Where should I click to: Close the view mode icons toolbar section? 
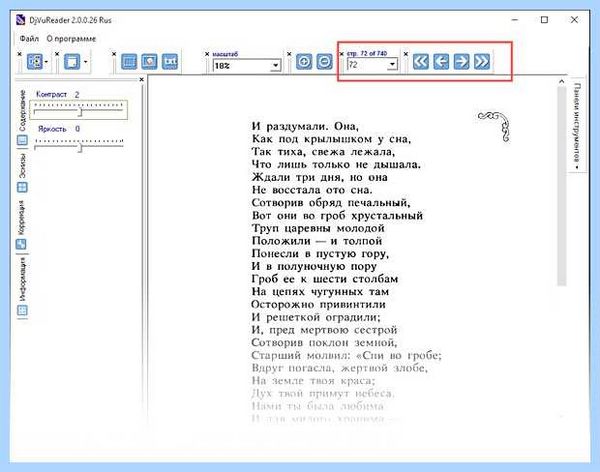[x=114, y=54]
